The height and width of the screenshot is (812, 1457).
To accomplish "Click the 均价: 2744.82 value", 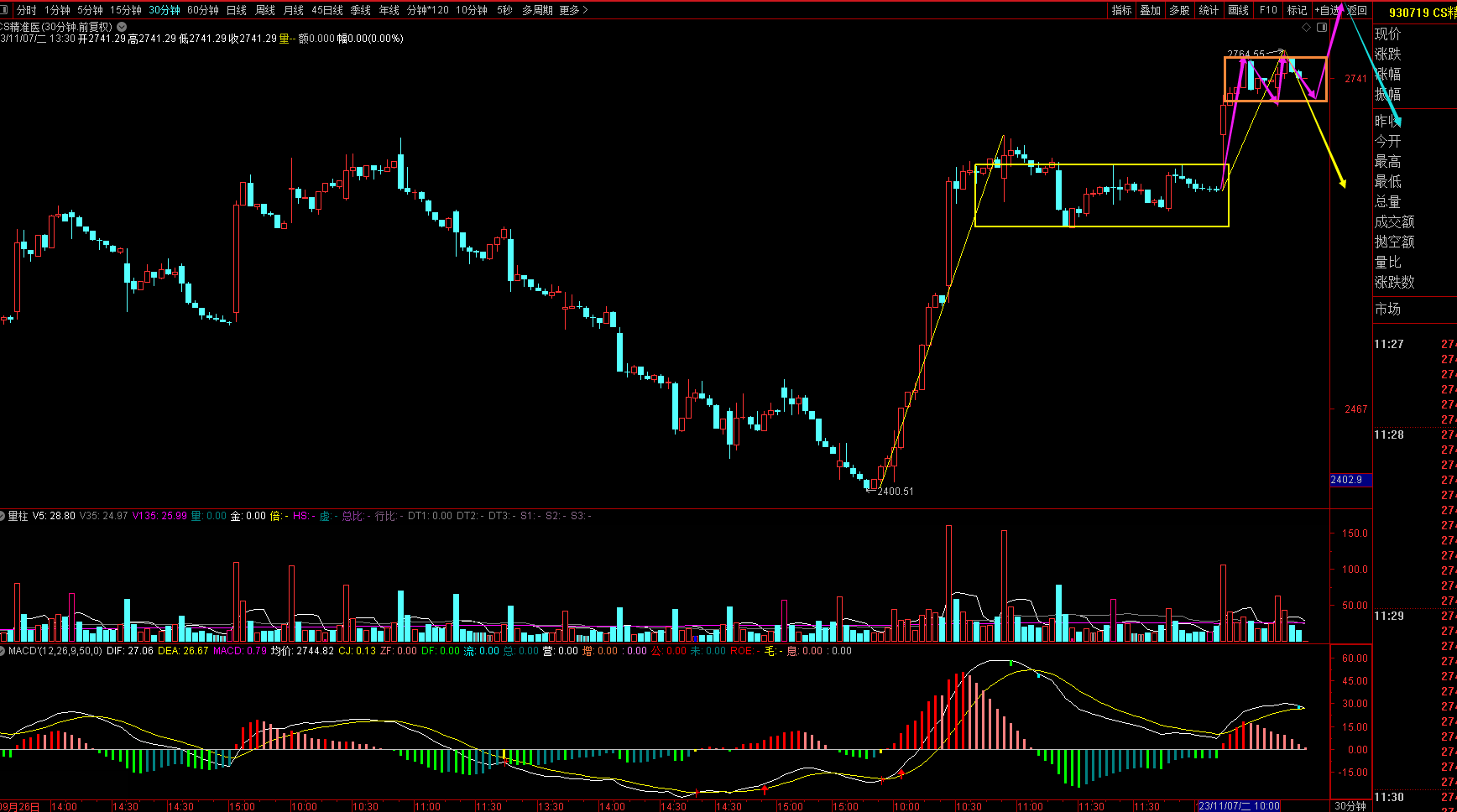I will click(302, 651).
